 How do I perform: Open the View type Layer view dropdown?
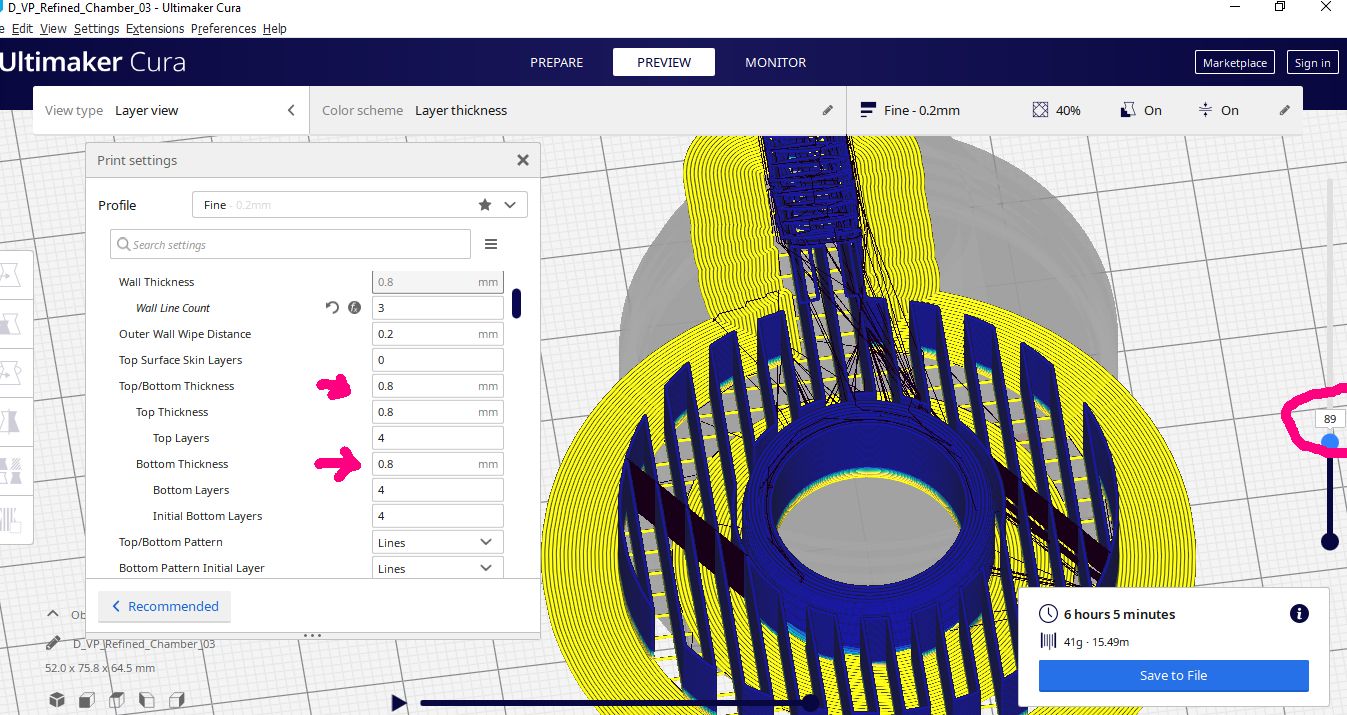170,110
